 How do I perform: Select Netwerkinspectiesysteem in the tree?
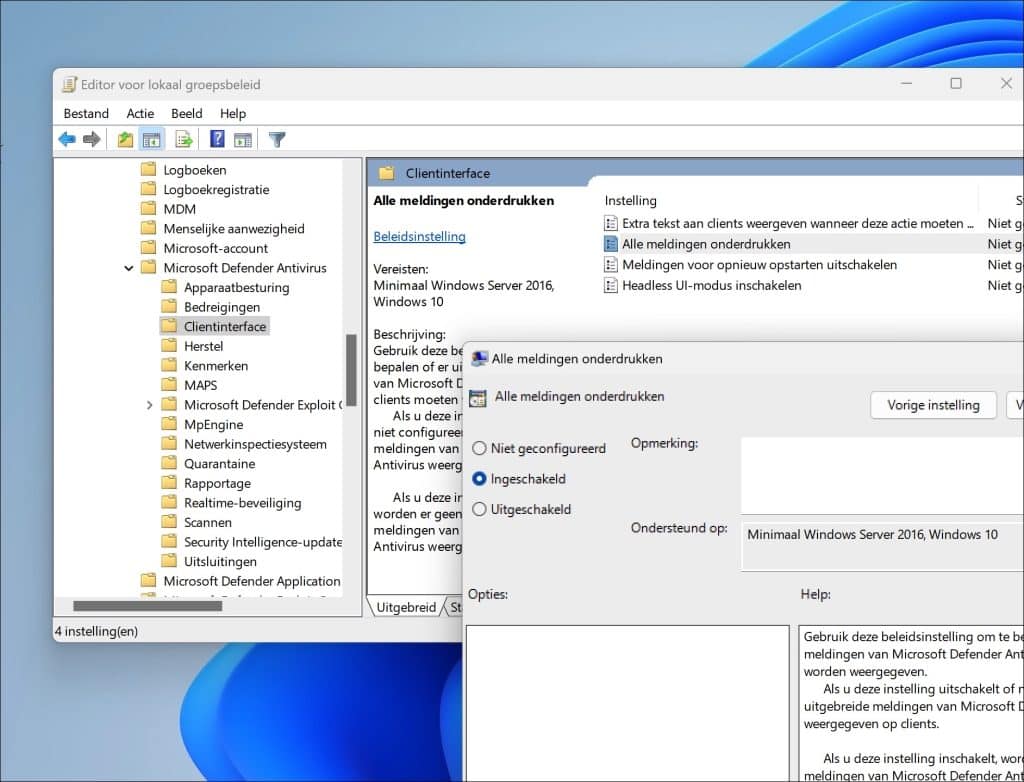255,444
